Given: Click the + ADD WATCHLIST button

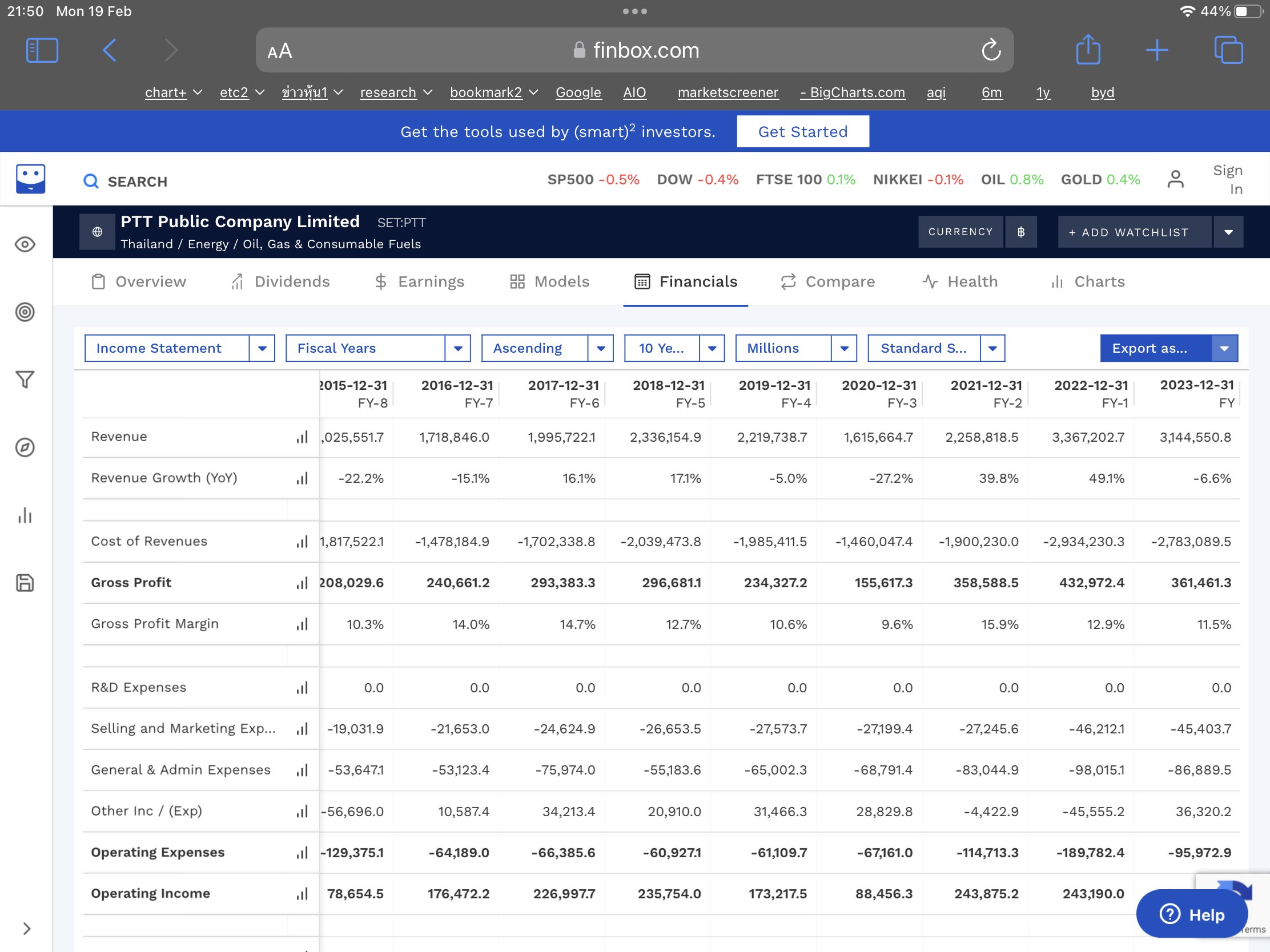Looking at the screenshot, I should 1135,232.
